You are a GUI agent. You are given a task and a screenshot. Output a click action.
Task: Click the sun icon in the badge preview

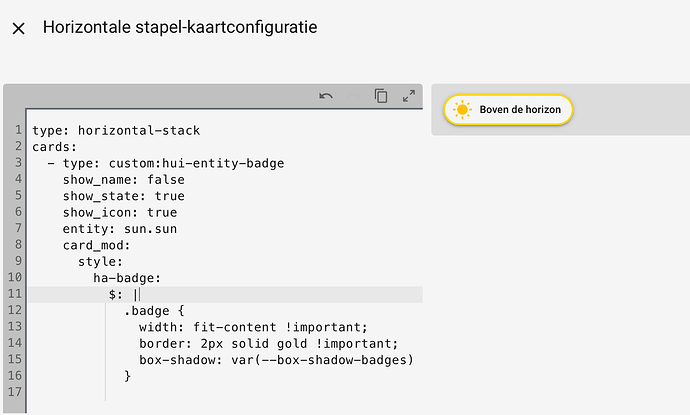pos(462,110)
